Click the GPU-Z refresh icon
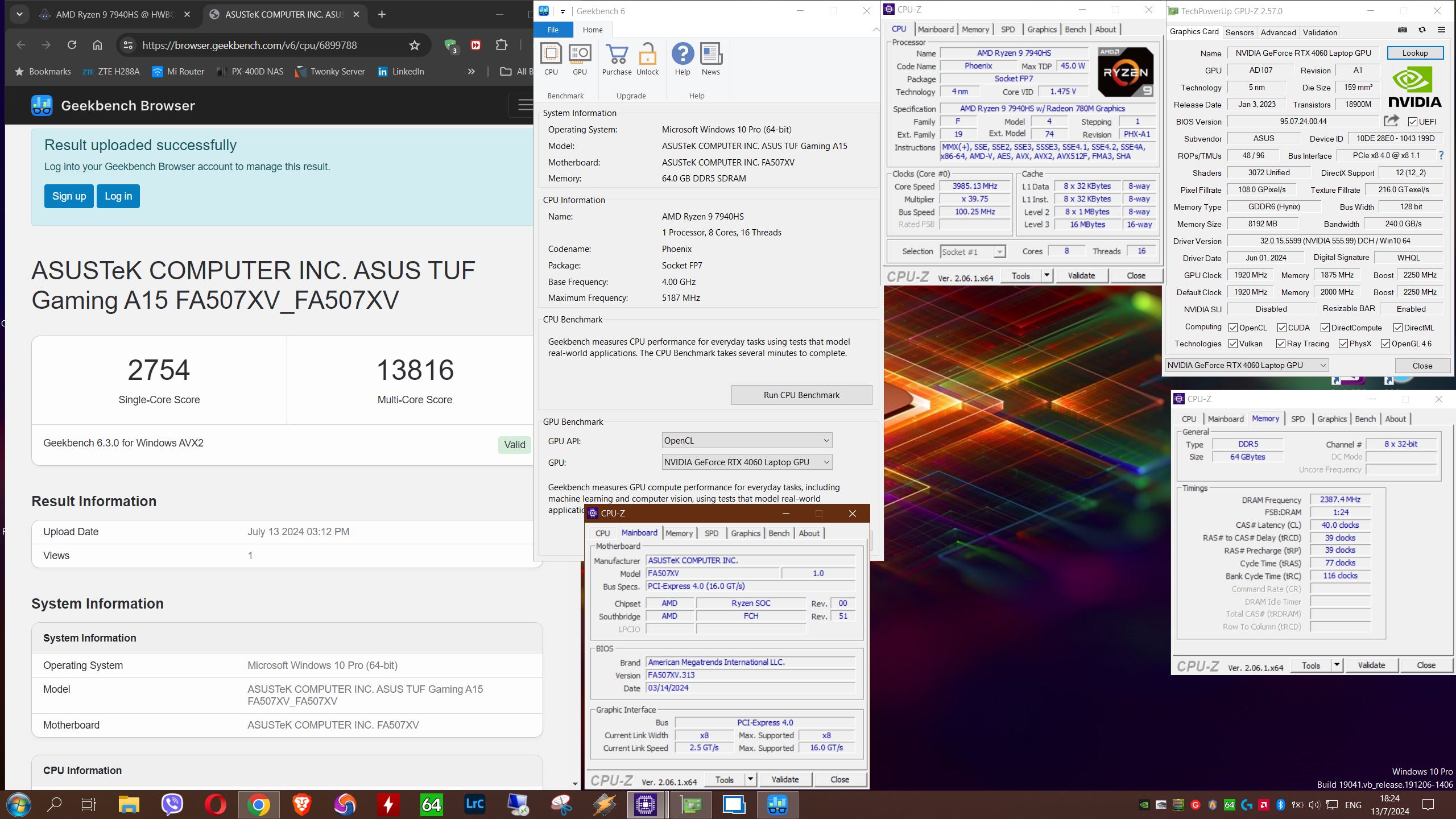1456x819 pixels. pos(1422,30)
